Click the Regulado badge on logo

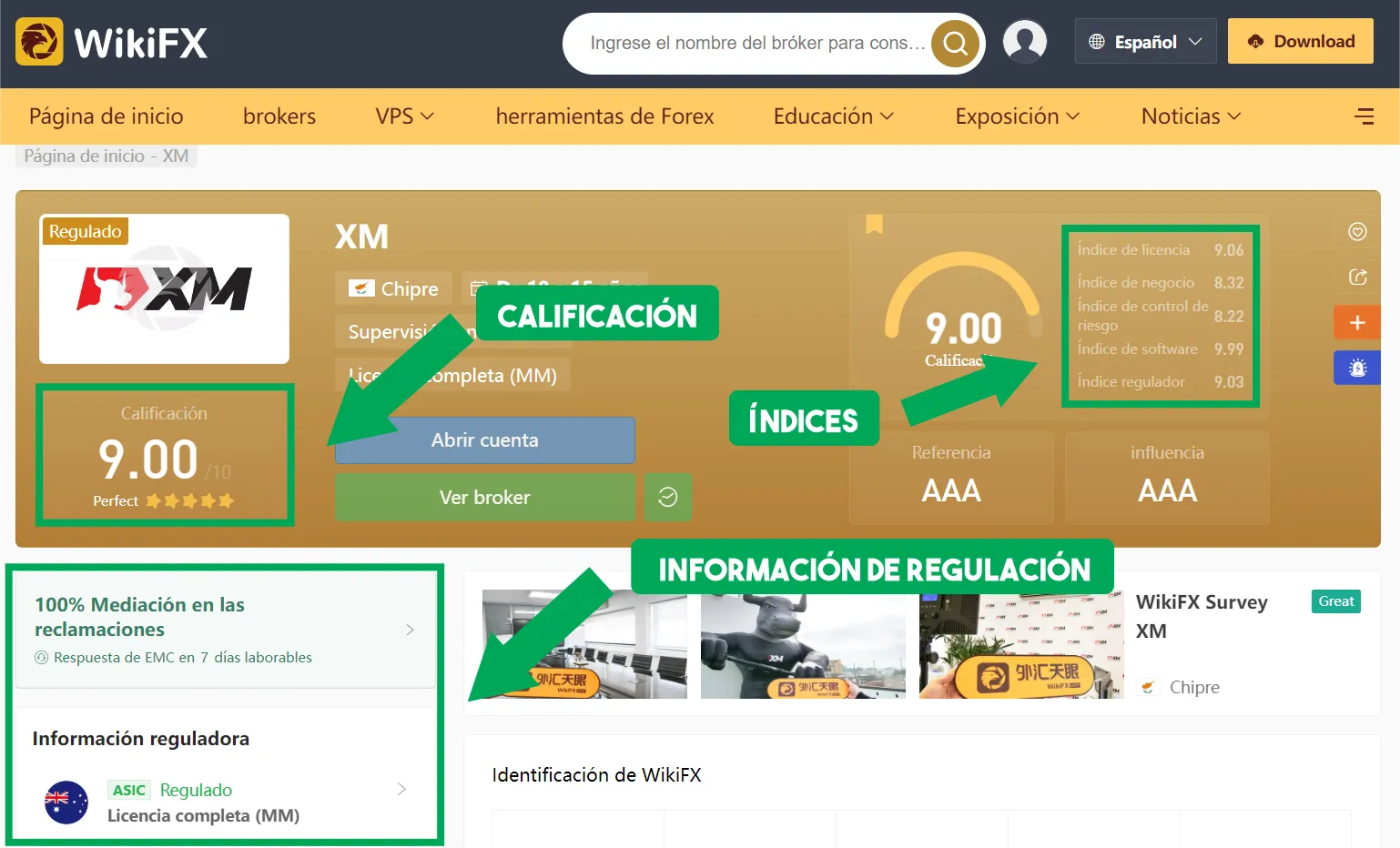(86, 231)
